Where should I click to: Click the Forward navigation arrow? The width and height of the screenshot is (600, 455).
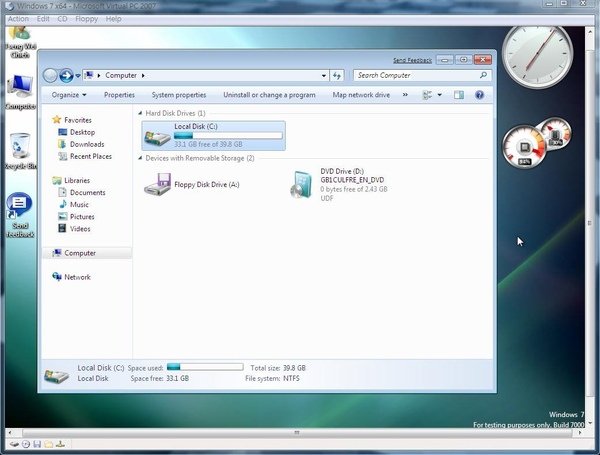click(x=66, y=75)
